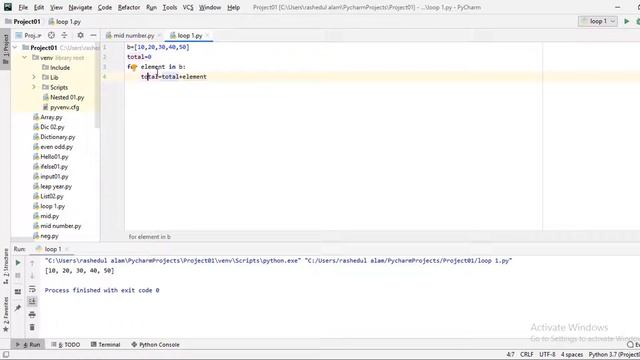Open the 4: Run tool window button

coord(29,345)
